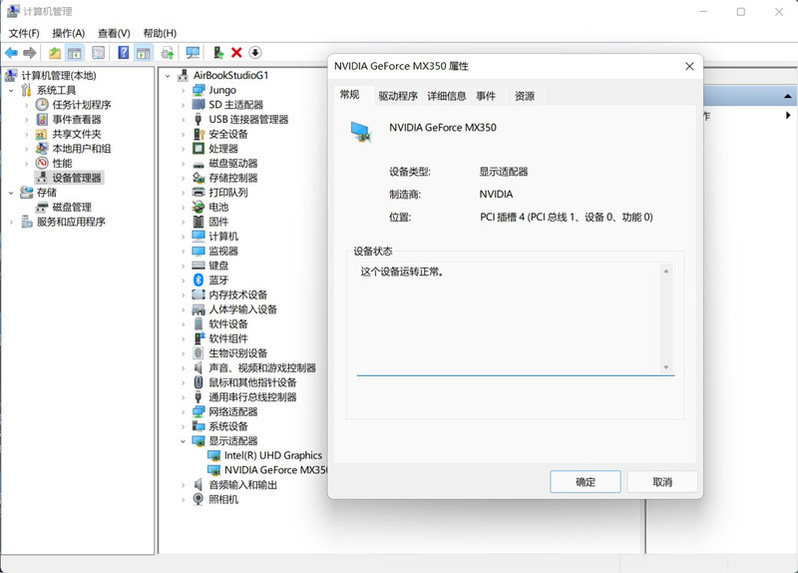Click the device status scrollbar up arrow
Screen dimensions: 798x573
click(x=666, y=271)
